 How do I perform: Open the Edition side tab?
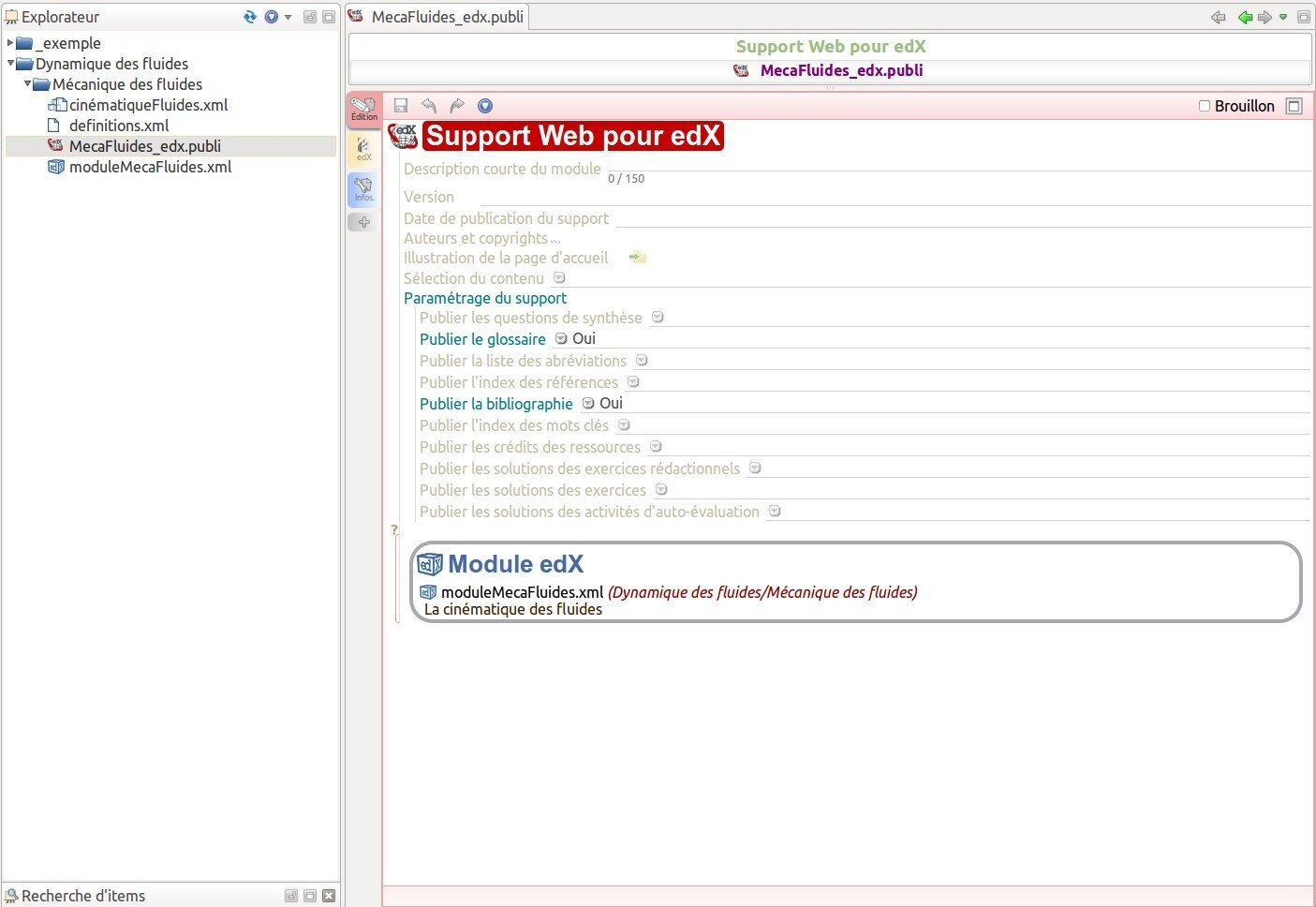364,110
